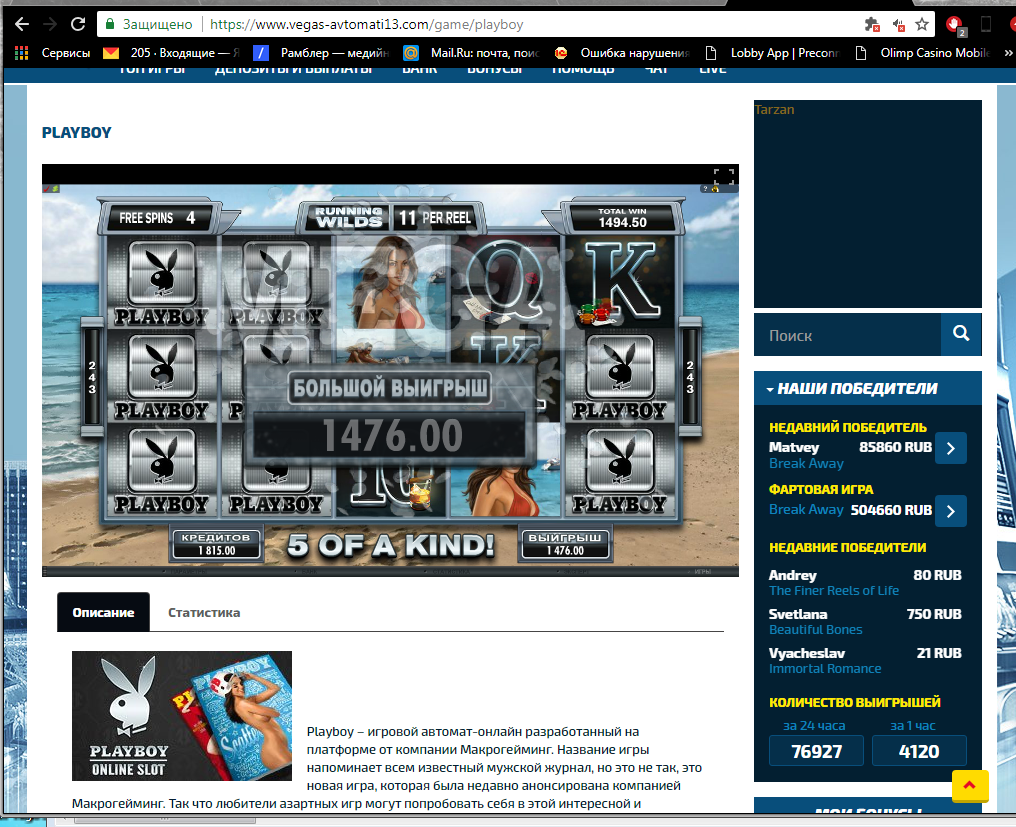Image resolution: width=1016 pixels, height=827 pixels.
Task: Open arrow next to Matvey 85860 RUB
Action: (x=950, y=449)
